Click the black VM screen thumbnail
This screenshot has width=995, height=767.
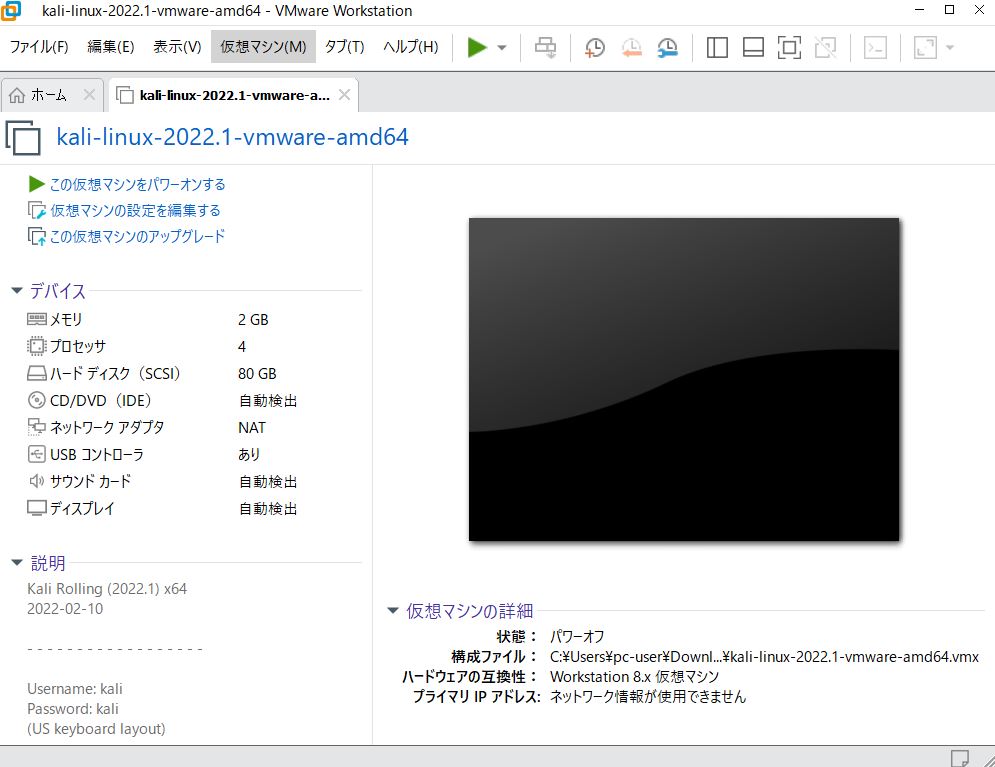tap(684, 379)
